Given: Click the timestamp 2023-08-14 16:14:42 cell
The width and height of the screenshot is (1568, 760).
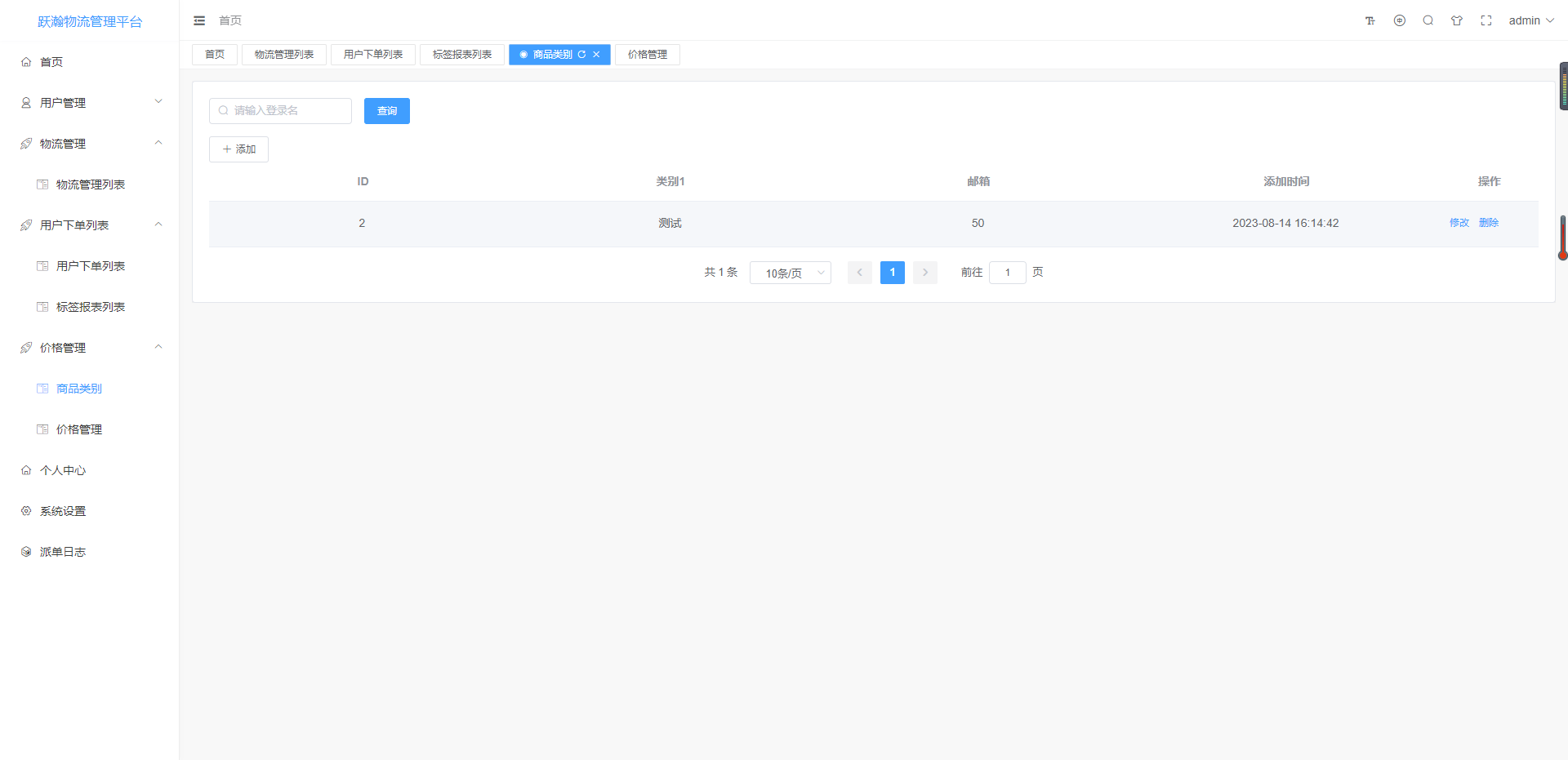Looking at the screenshot, I should [x=1285, y=223].
